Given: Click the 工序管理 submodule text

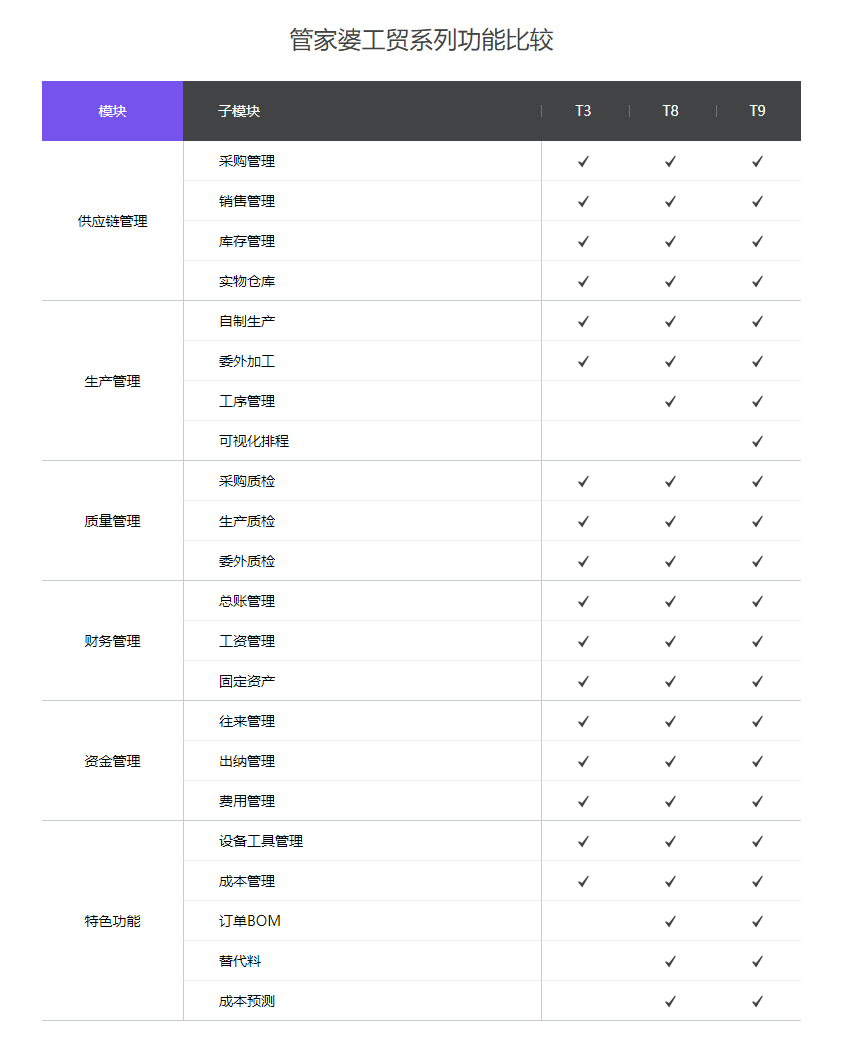Looking at the screenshot, I should coord(246,401).
